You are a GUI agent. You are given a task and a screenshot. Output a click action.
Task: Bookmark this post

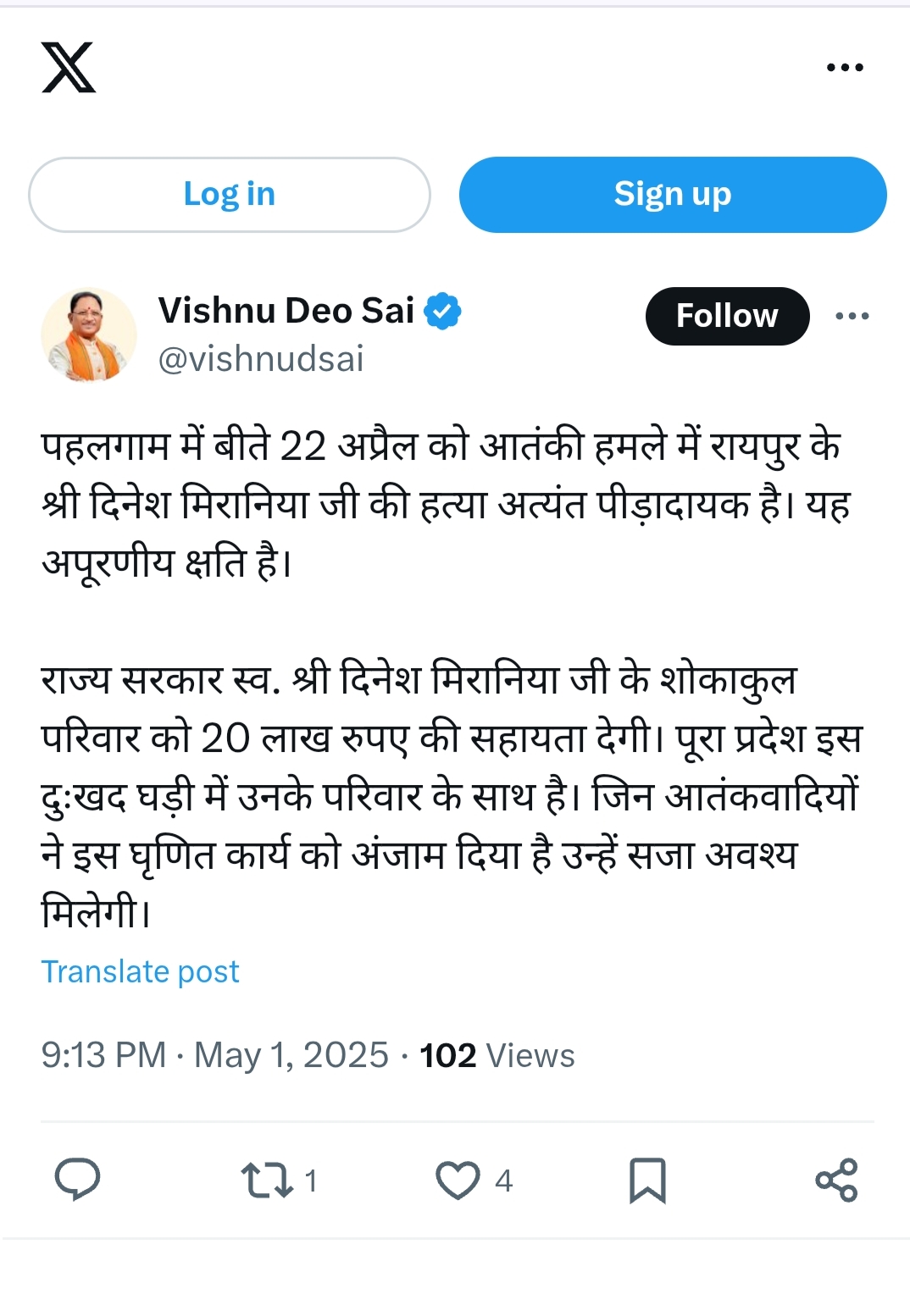click(x=647, y=1180)
